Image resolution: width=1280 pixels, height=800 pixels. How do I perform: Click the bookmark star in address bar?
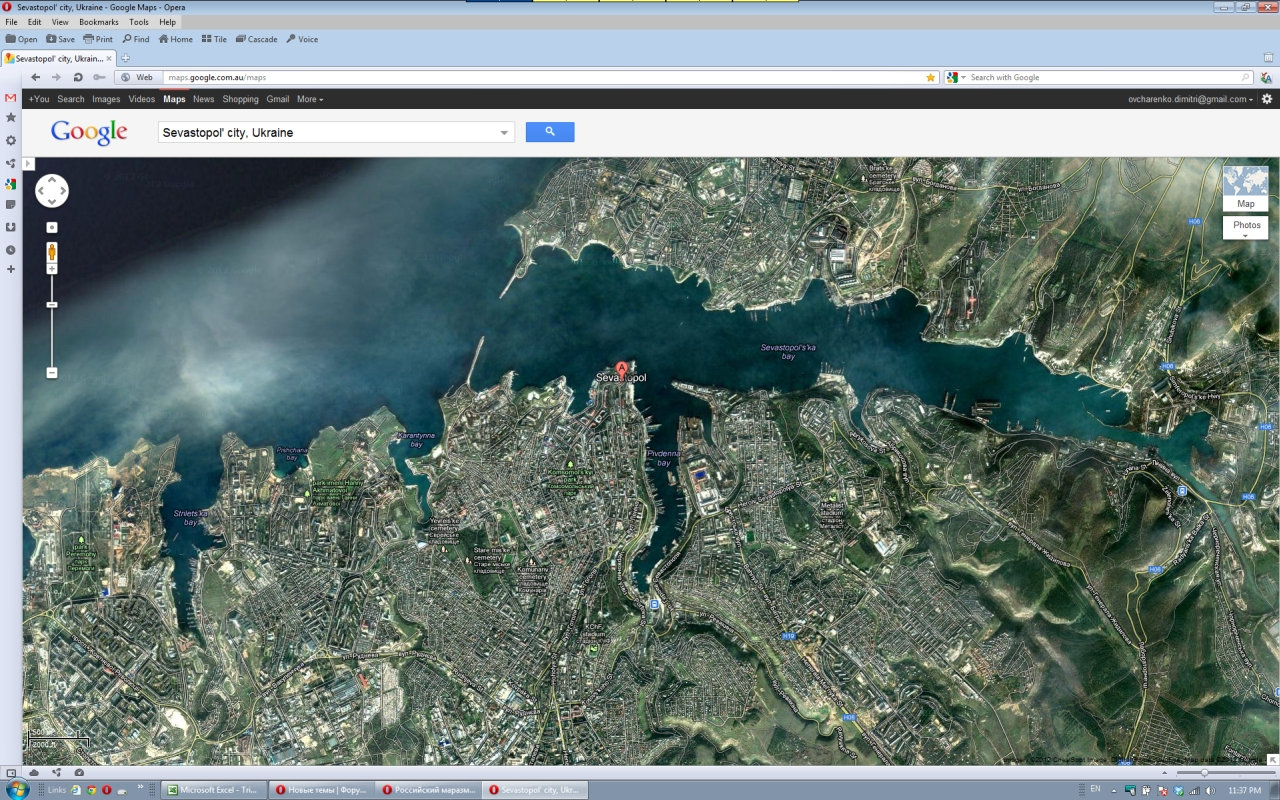930,77
